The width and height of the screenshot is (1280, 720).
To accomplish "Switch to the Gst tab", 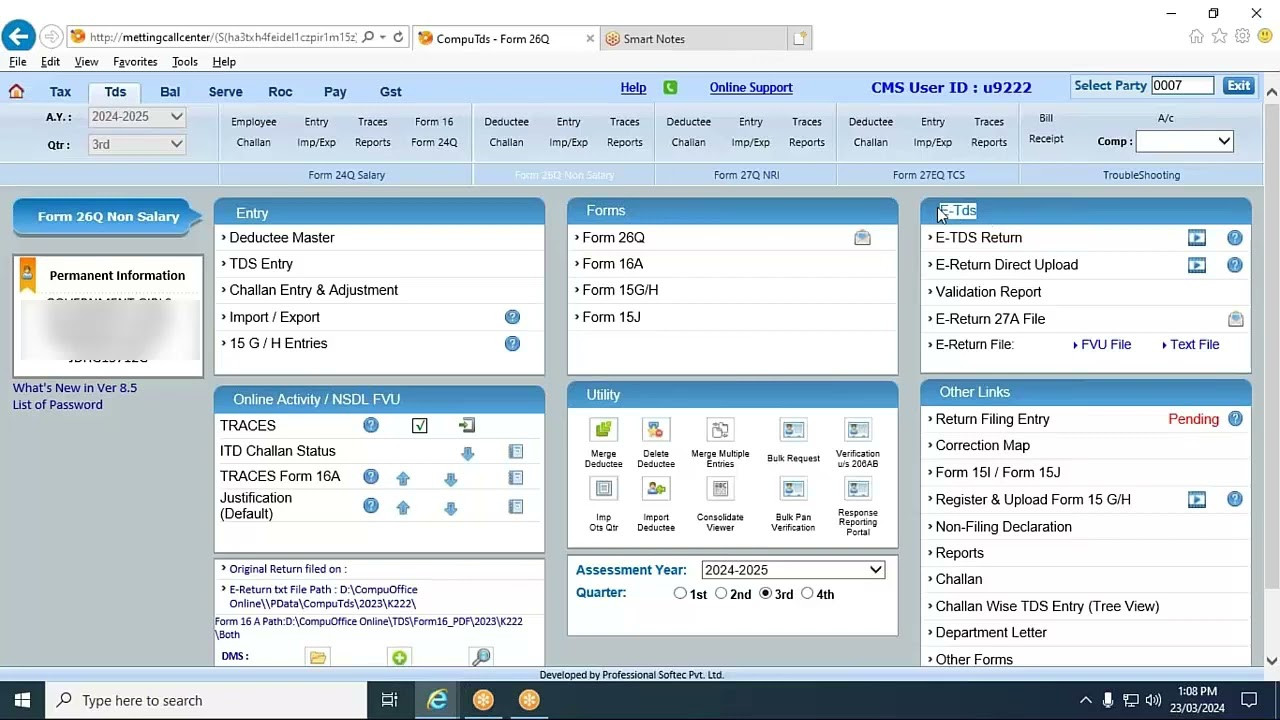I will click(x=390, y=92).
